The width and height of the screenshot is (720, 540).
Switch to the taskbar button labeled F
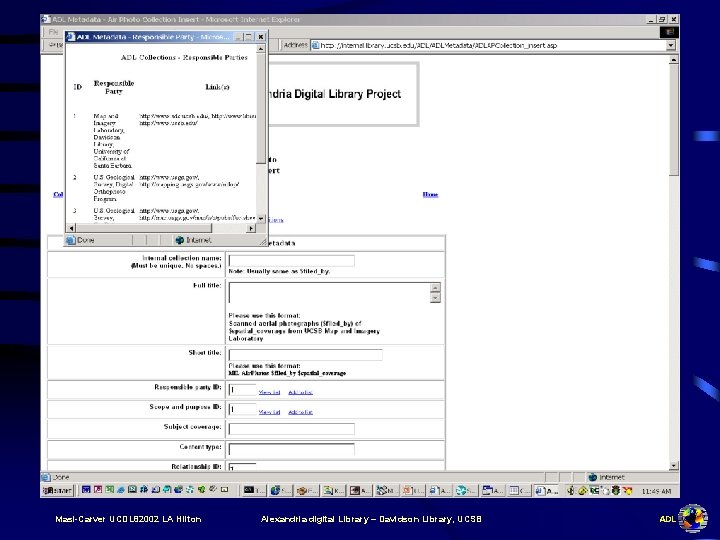[x=307, y=490]
